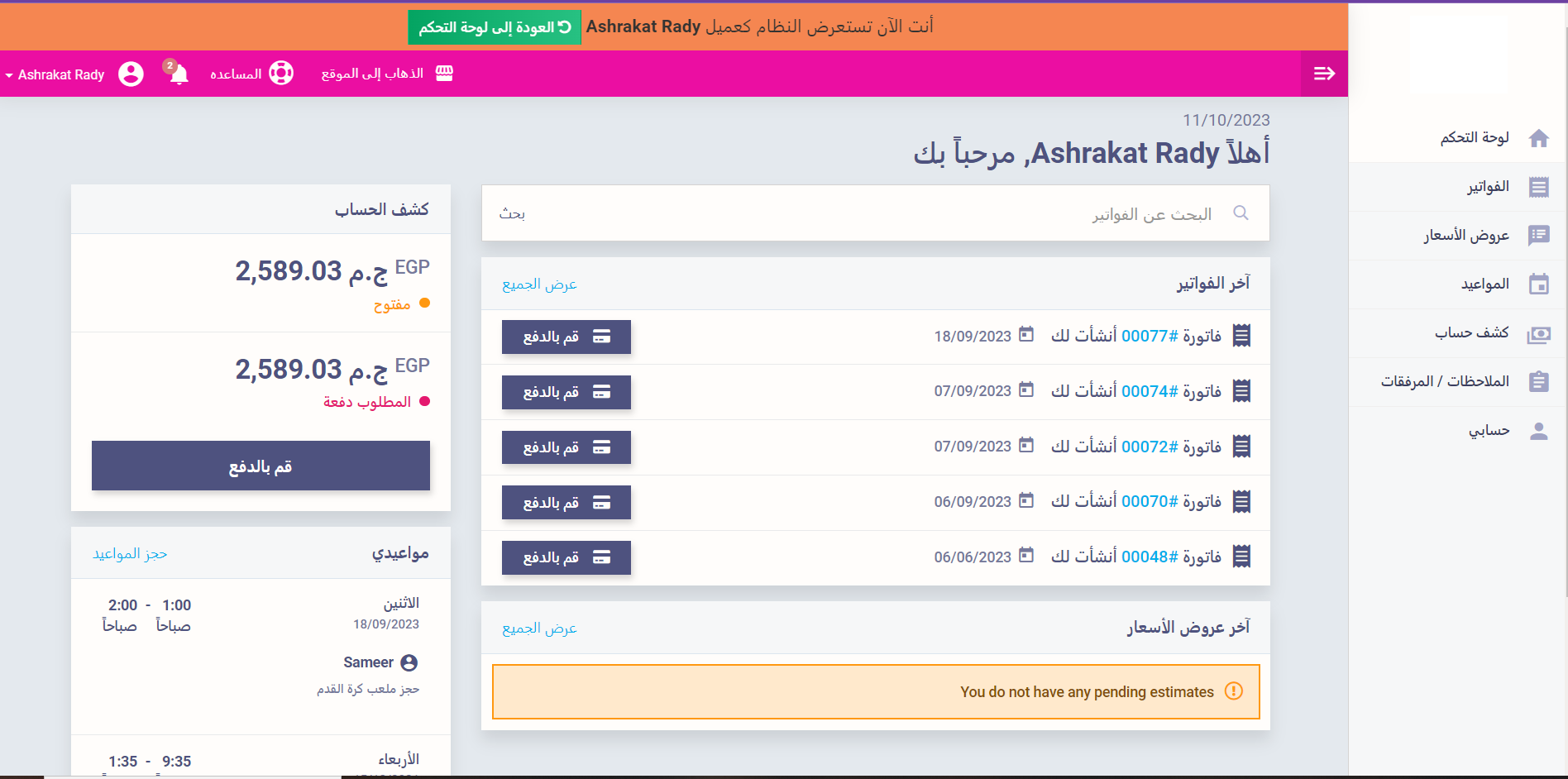The width and height of the screenshot is (1568, 779).
Task: Select حسابي in the sidebar menu
Action: click(1489, 431)
